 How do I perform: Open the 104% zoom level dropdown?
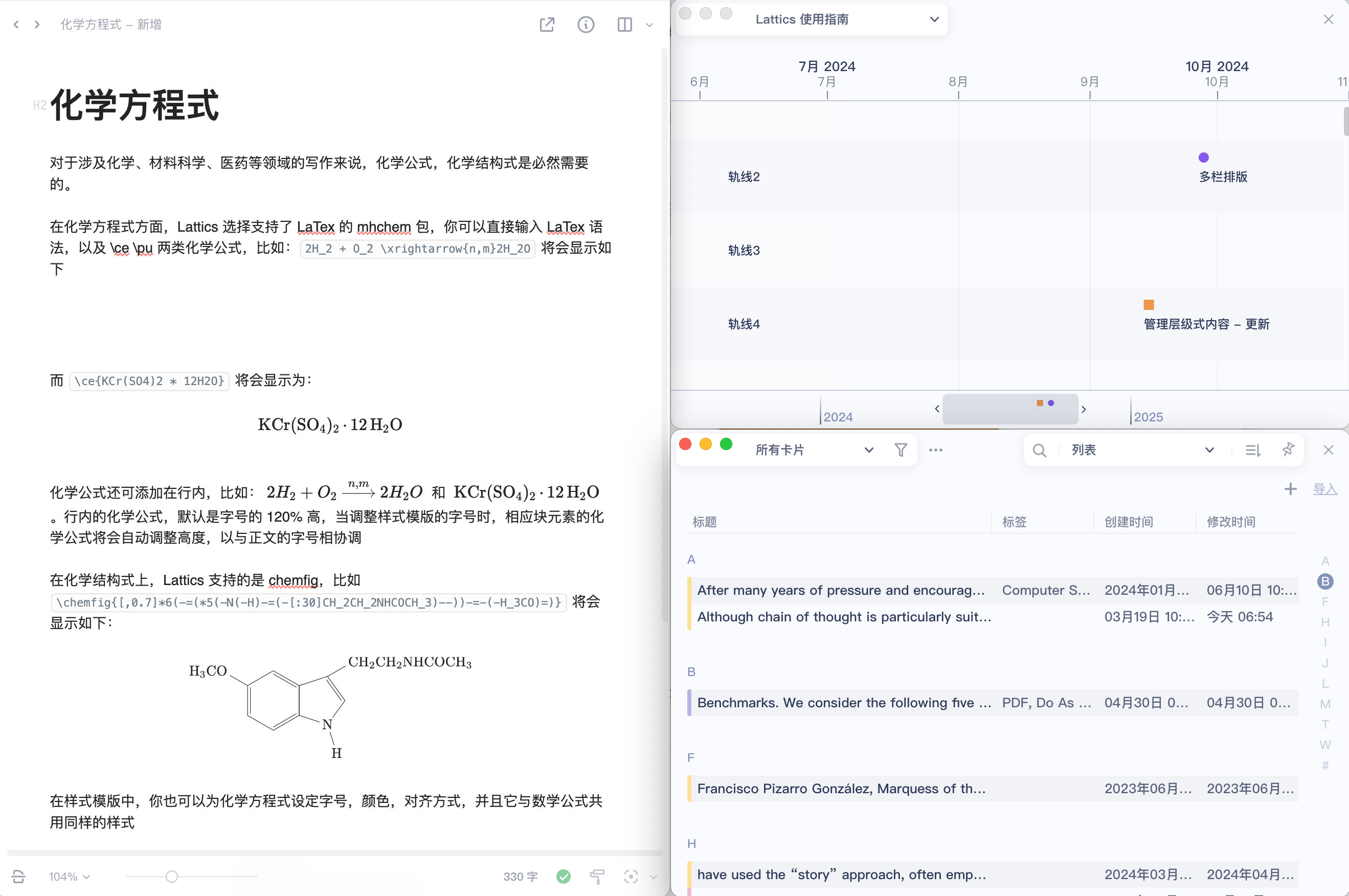(x=69, y=877)
